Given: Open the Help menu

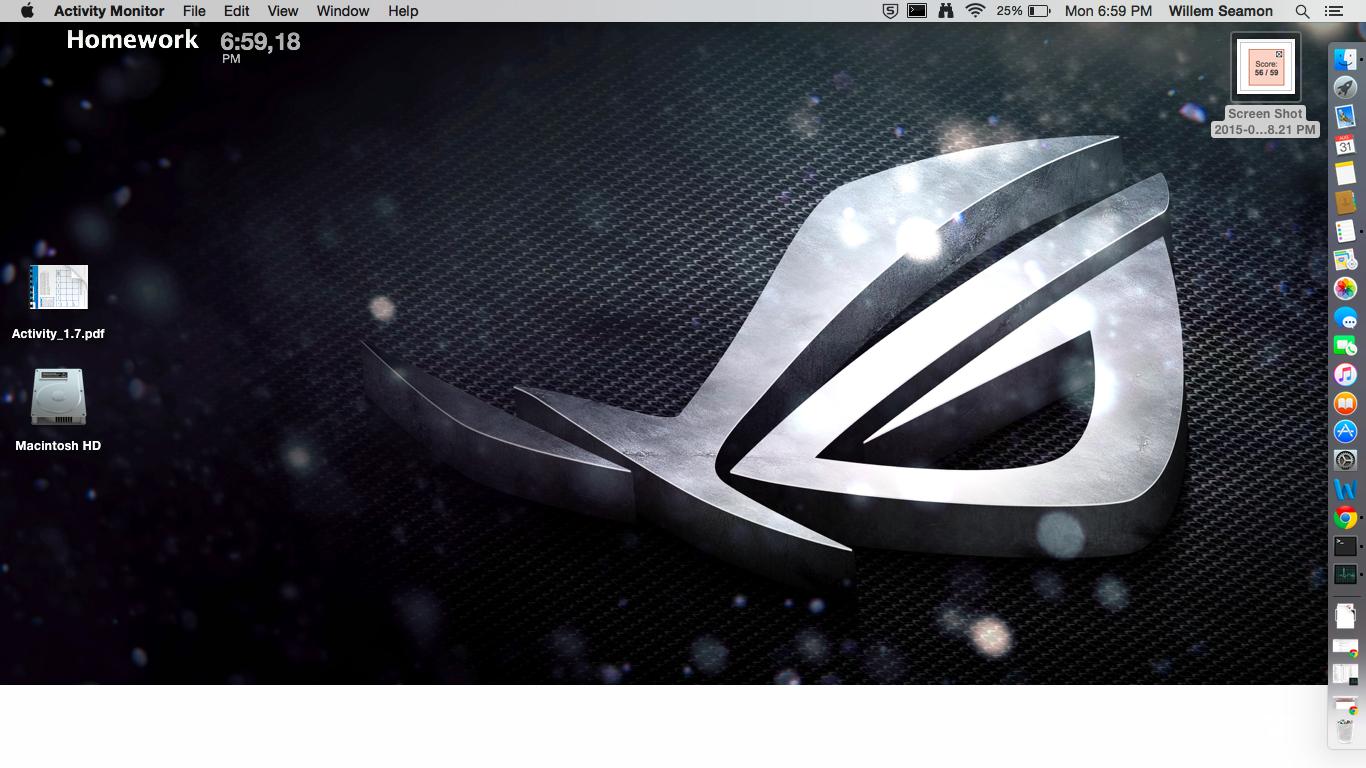Looking at the screenshot, I should click(x=403, y=11).
